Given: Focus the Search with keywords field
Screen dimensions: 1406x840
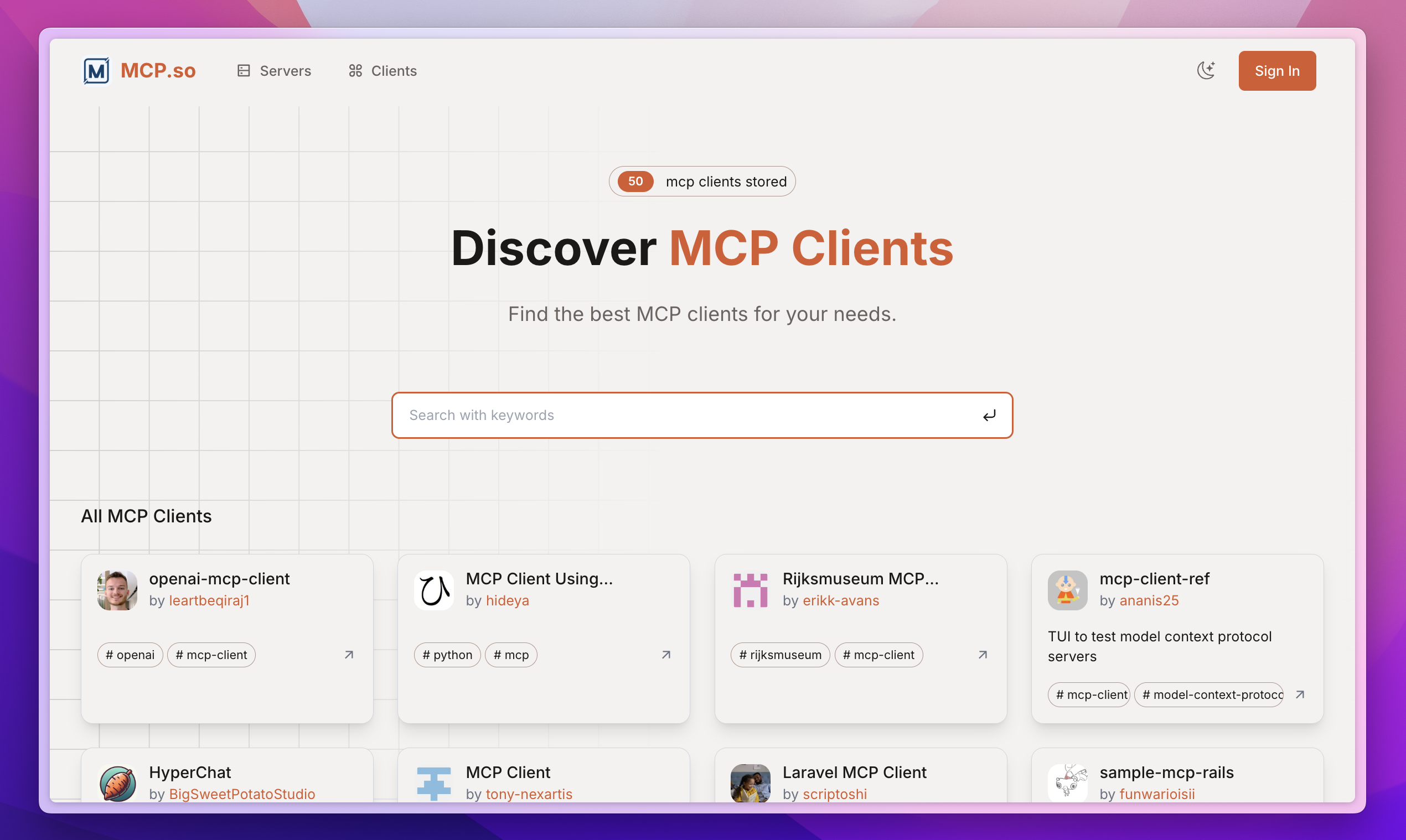Looking at the screenshot, I should coord(680,415).
